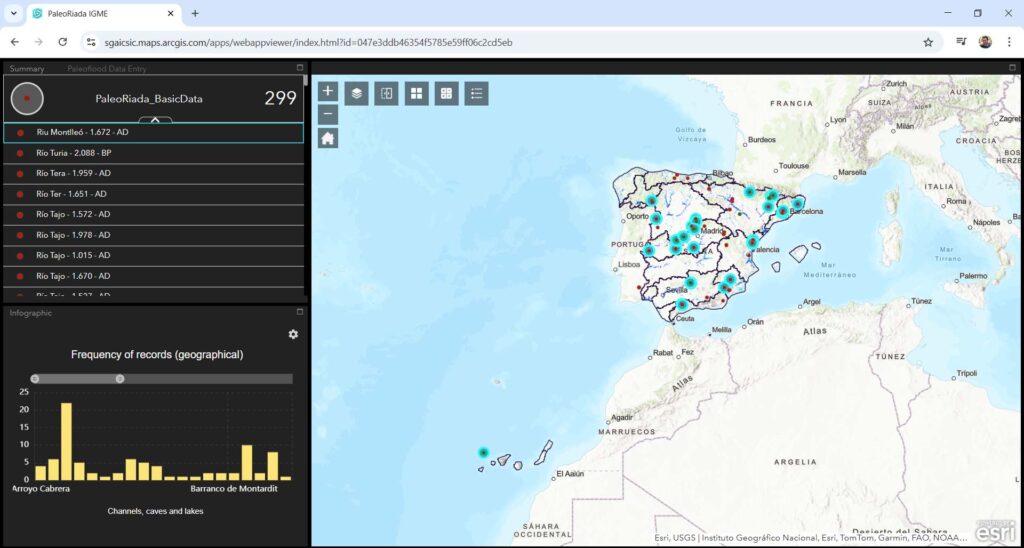Click right handle of chart range slider
Image resolution: width=1024 pixels, height=548 pixels.
tap(120, 379)
